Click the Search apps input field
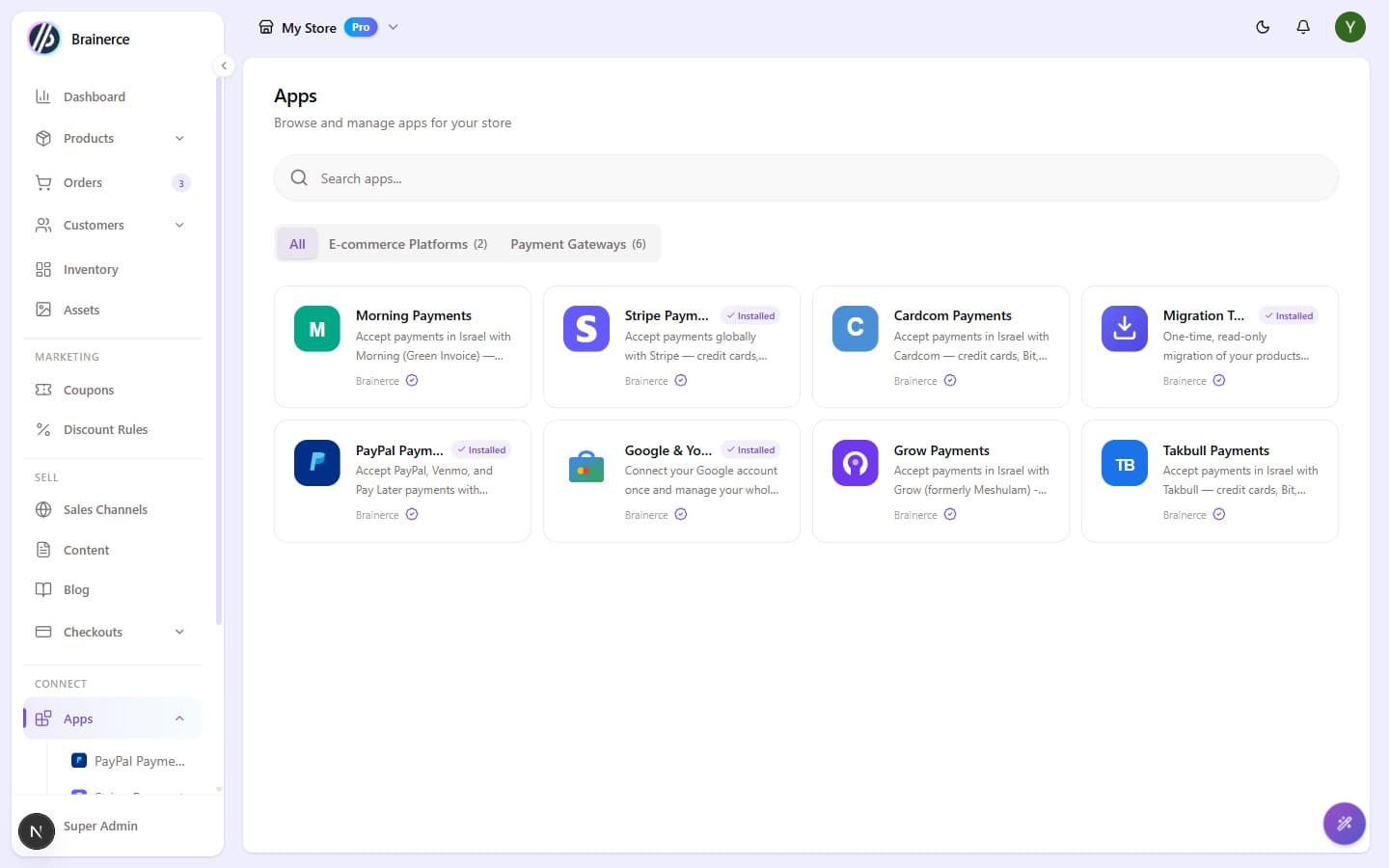The image size is (1389, 868). 806,178
